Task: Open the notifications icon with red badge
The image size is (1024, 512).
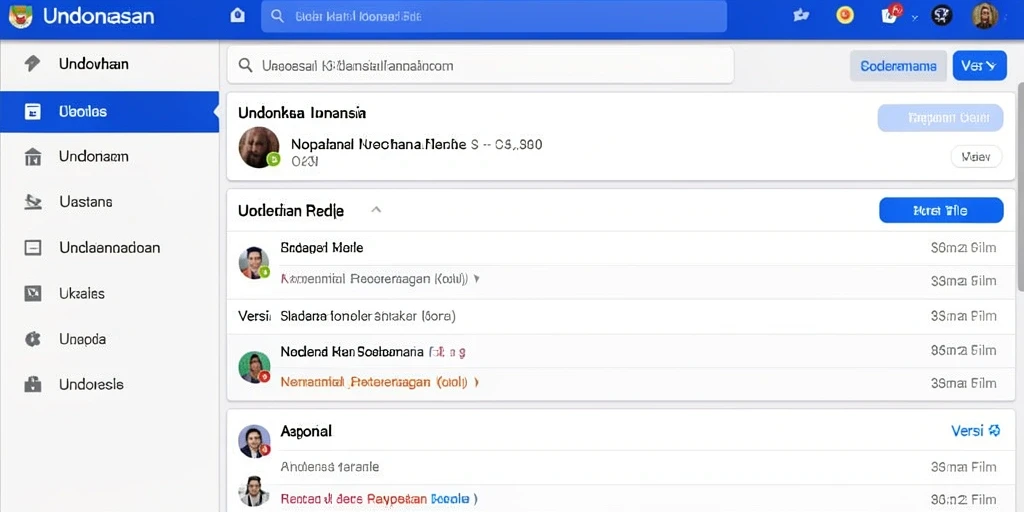Action: coord(891,14)
